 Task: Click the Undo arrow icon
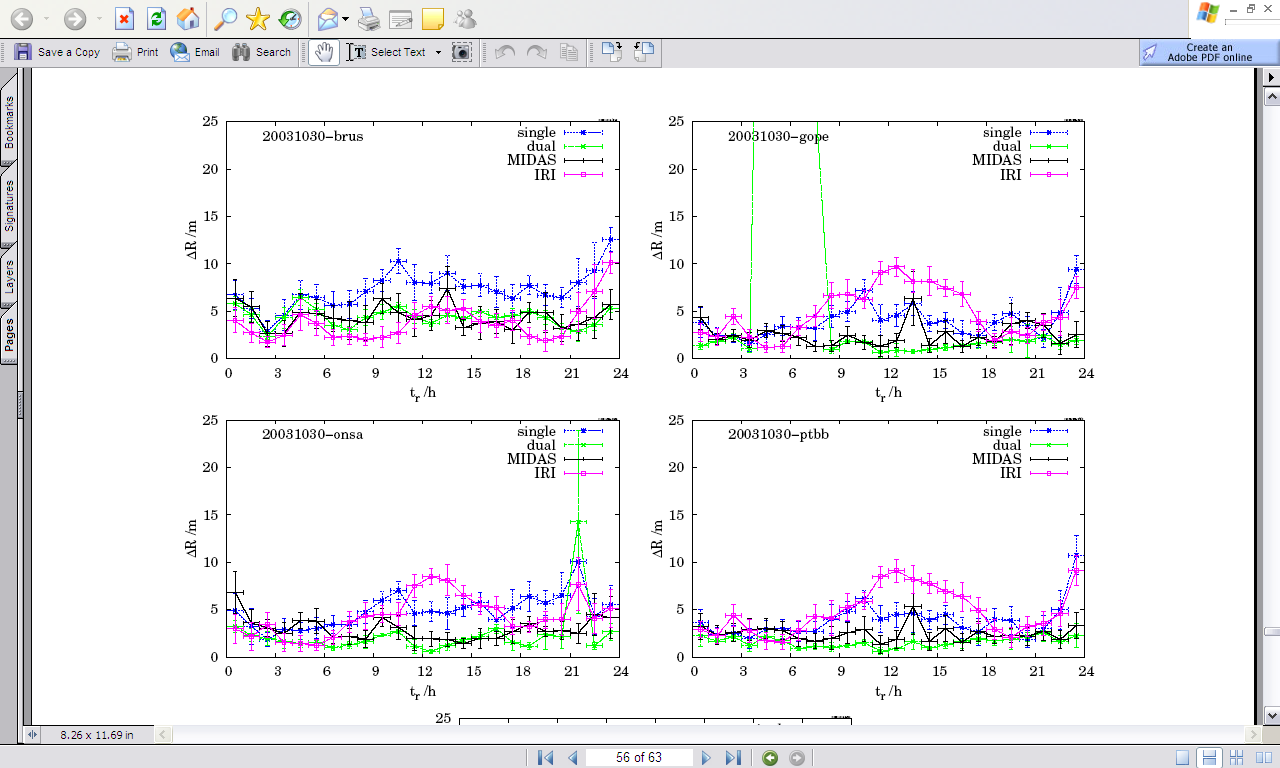(505, 52)
